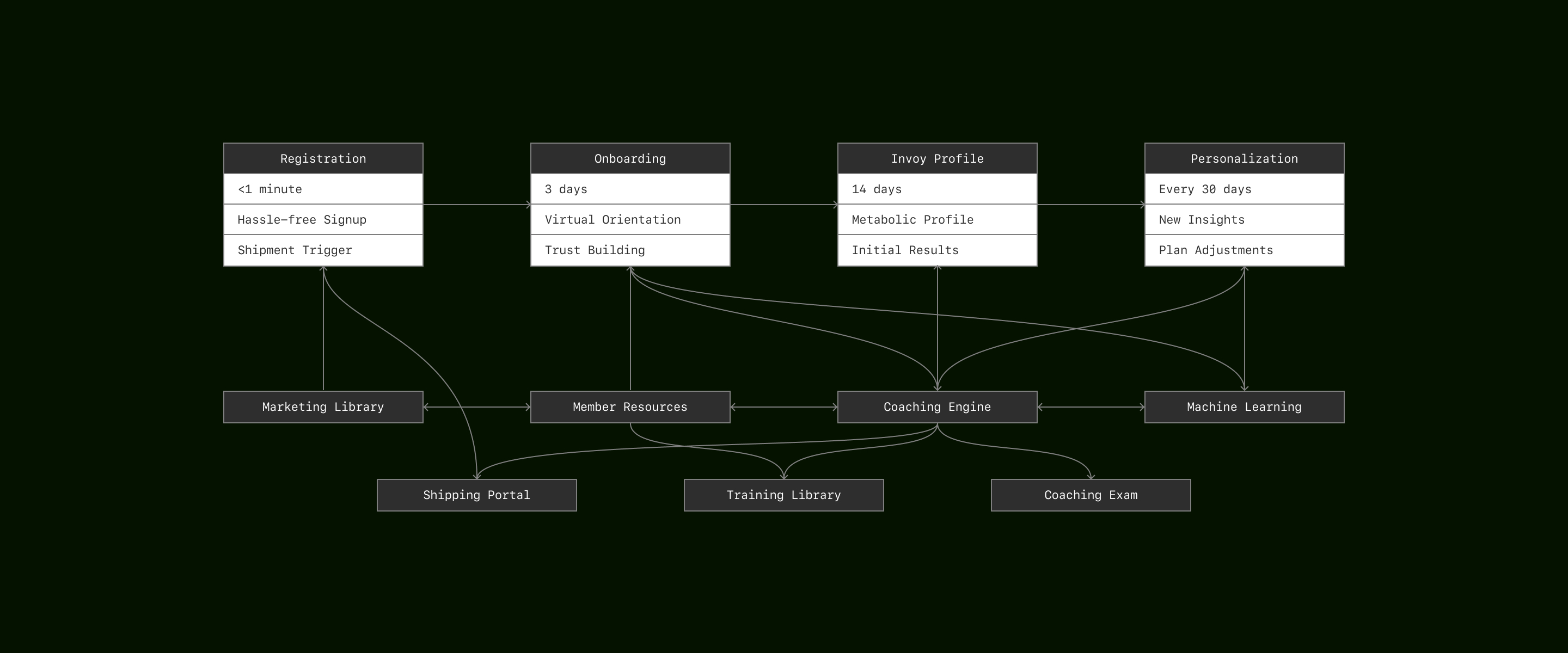Screen dimensions: 1568x653
Task: Select the Onboarding header block
Action: click(630, 158)
